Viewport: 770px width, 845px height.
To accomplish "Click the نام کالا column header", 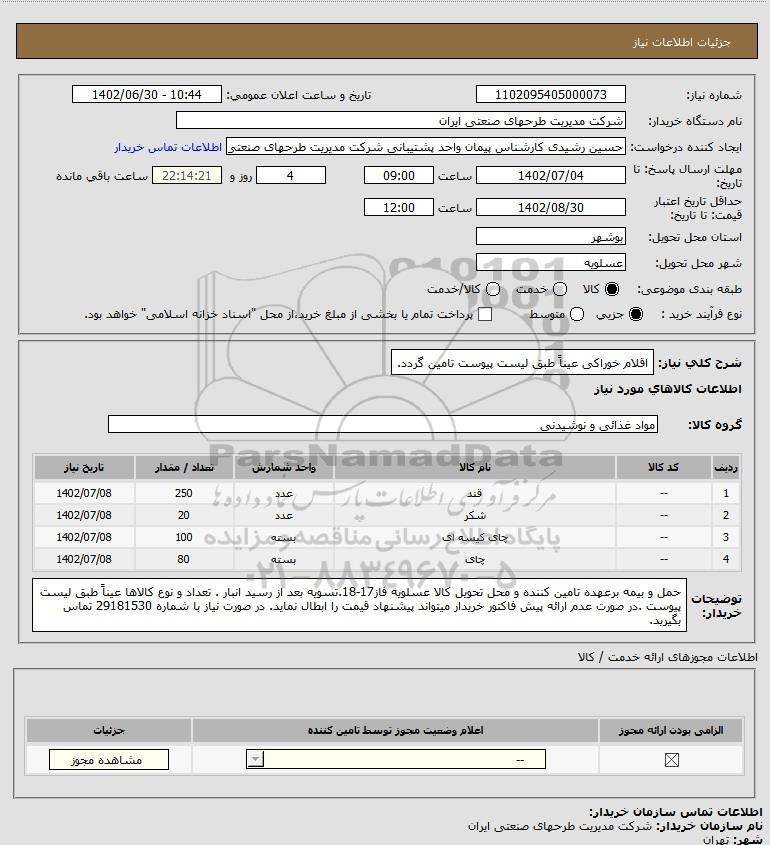I will tap(475, 468).
